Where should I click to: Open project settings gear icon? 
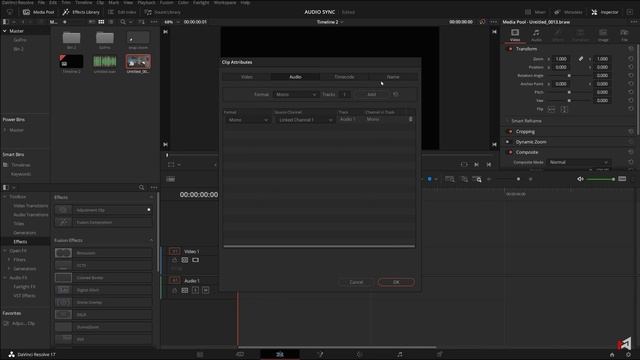pyautogui.click(x=628, y=355)
